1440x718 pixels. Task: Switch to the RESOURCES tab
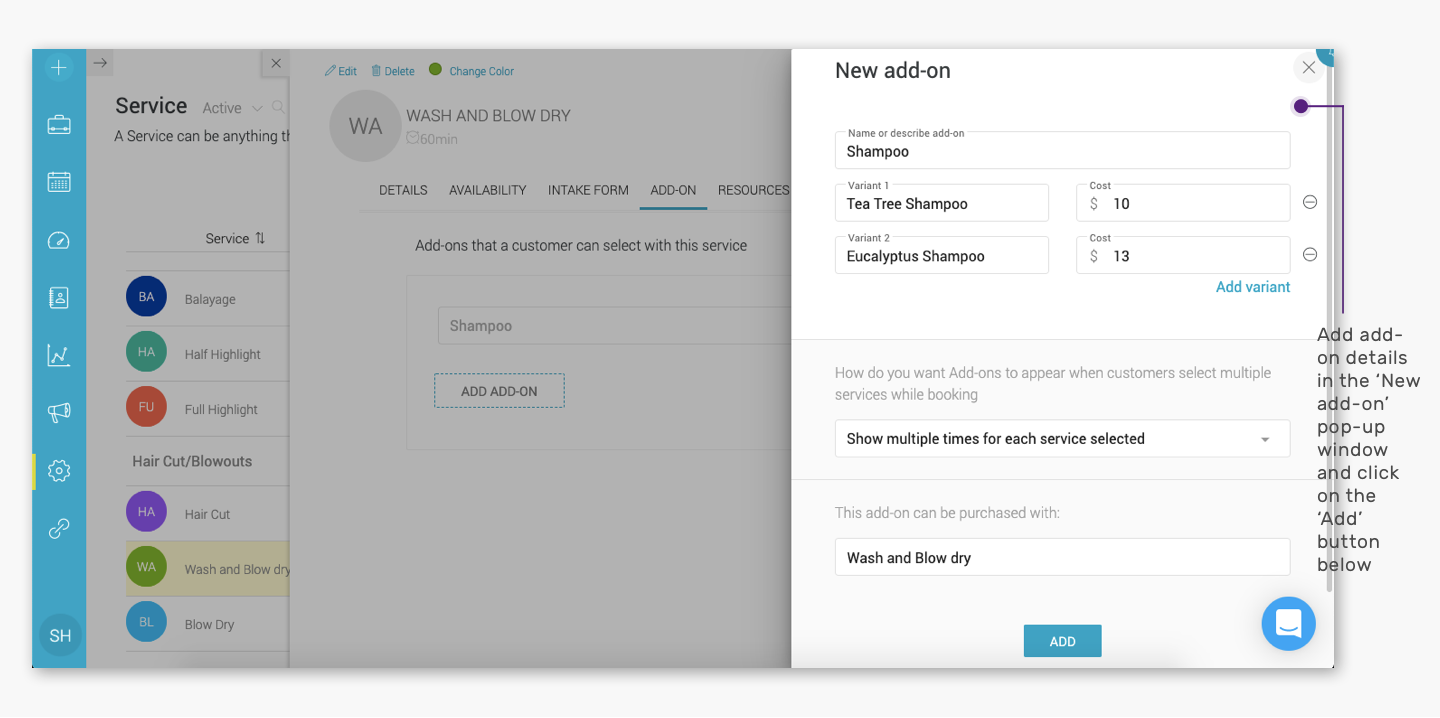(x=753, y=190)
